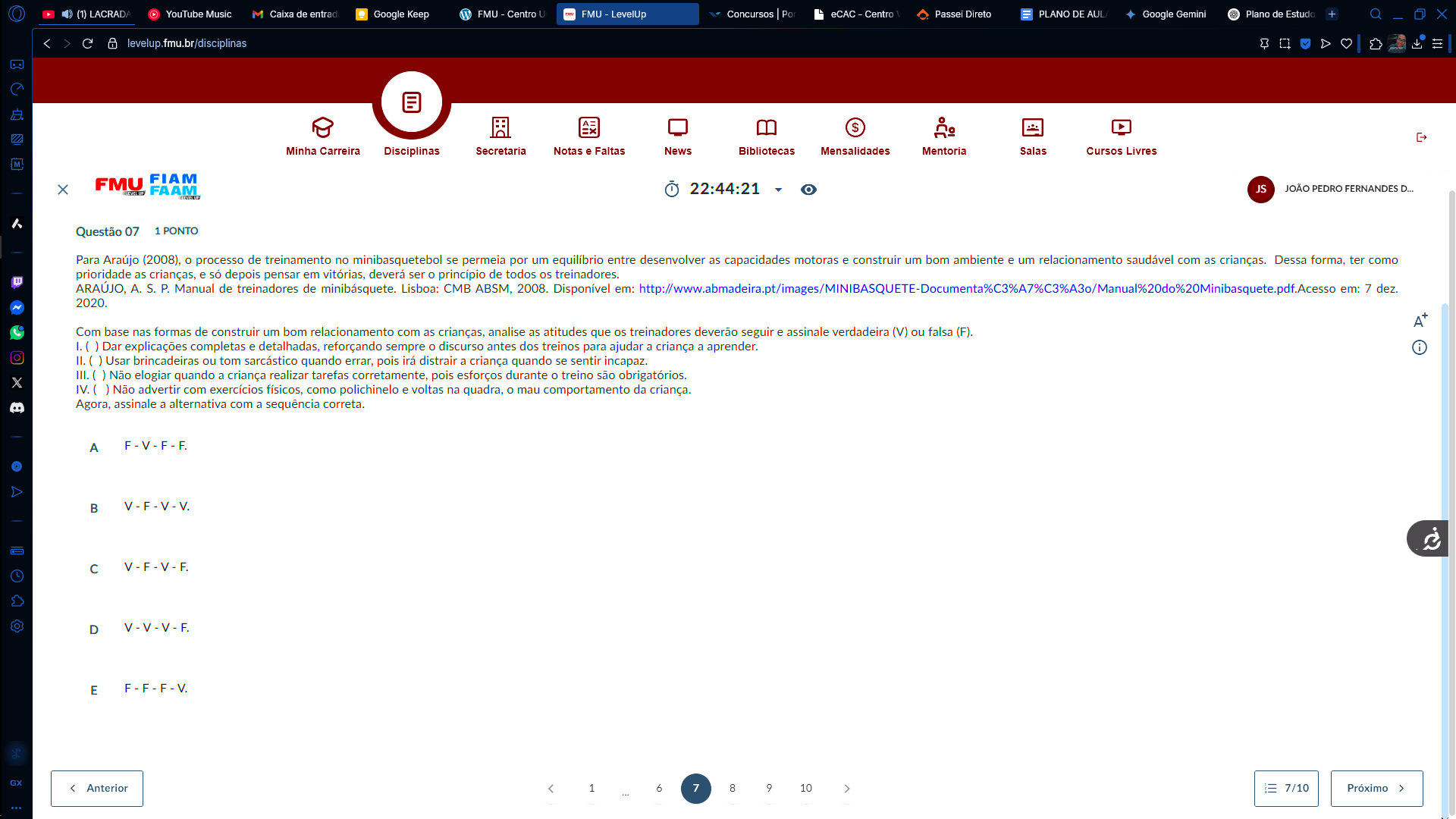Select answer option E: F - F - F - V
Screen dimensions: 1456x819
155,689
